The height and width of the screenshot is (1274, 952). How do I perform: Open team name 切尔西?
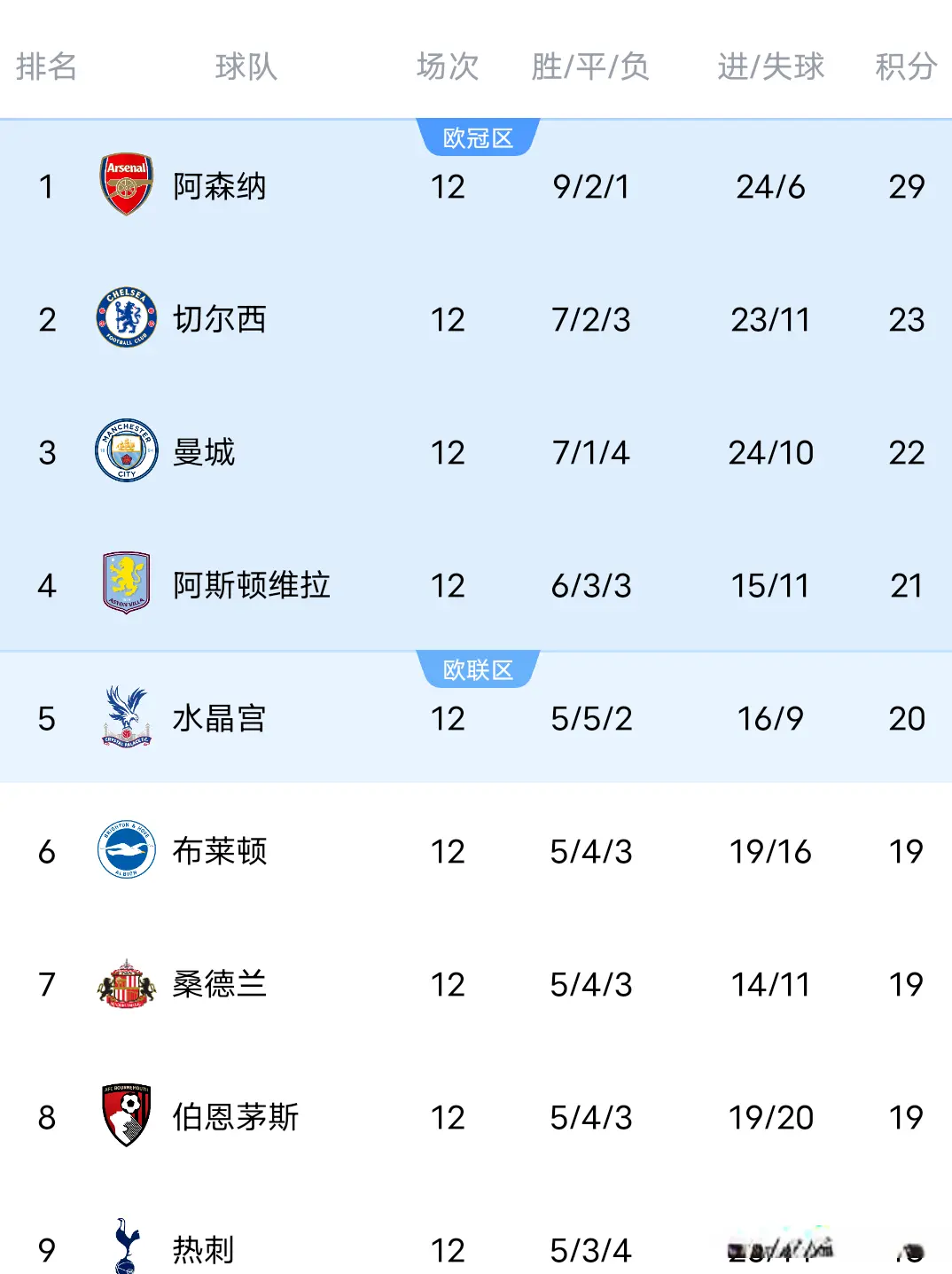coord(220,319)
